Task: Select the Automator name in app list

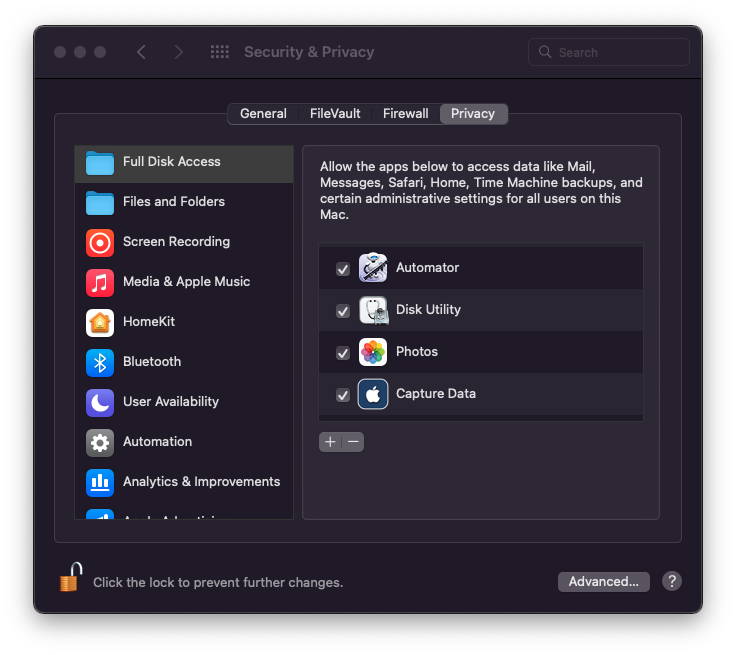Action: coord(427,268)
